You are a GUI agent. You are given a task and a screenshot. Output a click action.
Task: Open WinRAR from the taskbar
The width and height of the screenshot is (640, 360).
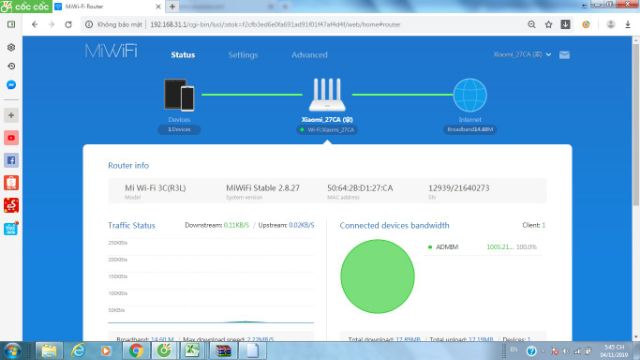click(x=223, y=351)
